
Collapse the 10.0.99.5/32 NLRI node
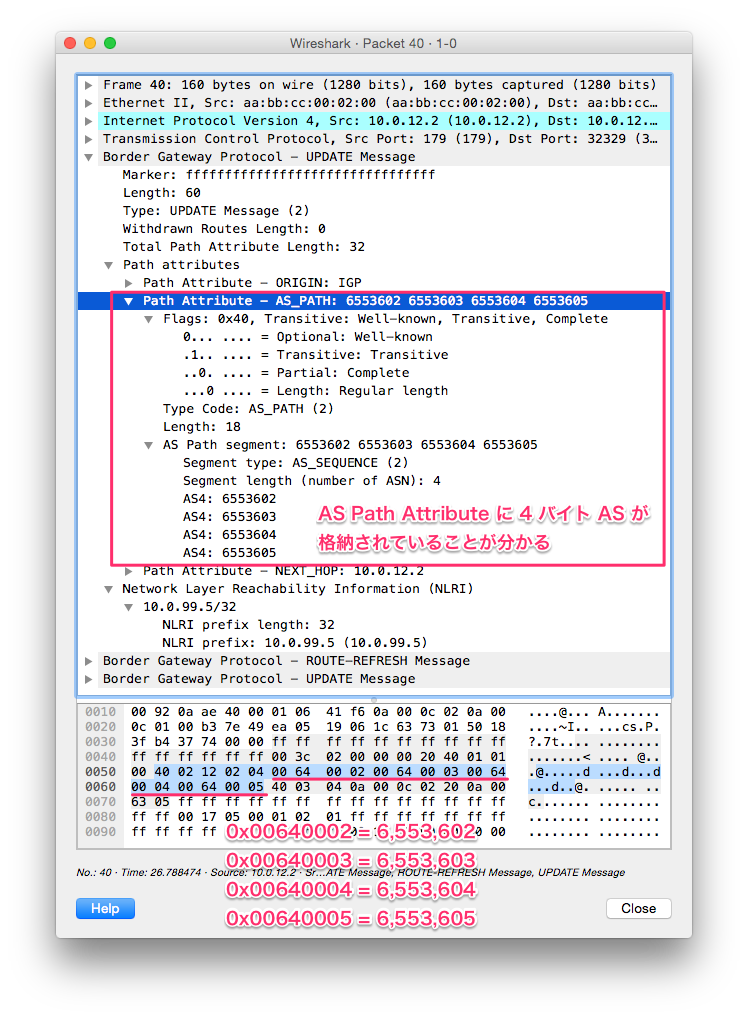tap(129, 607)
